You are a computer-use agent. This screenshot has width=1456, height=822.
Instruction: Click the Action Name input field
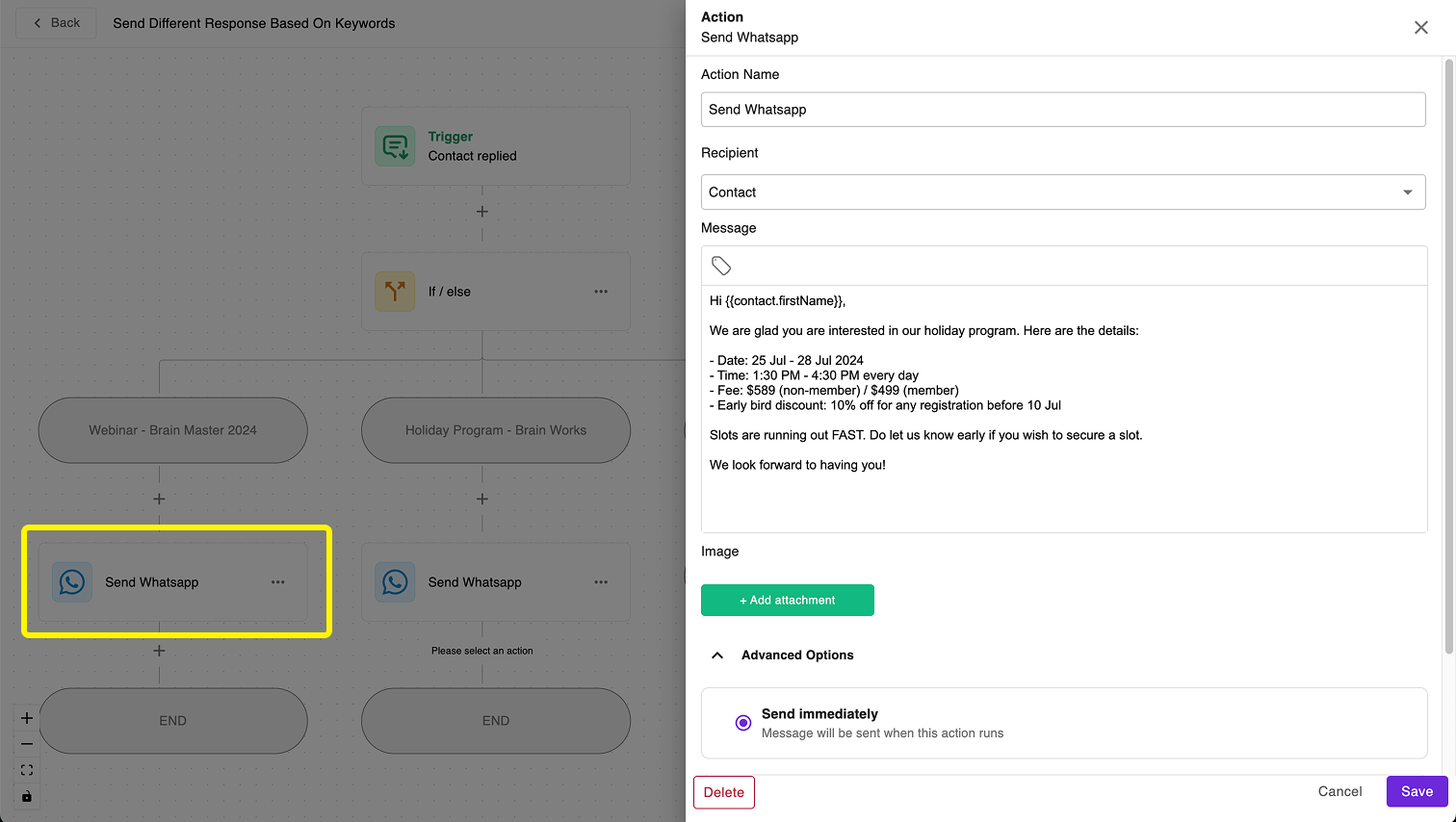pos(1063,109)
